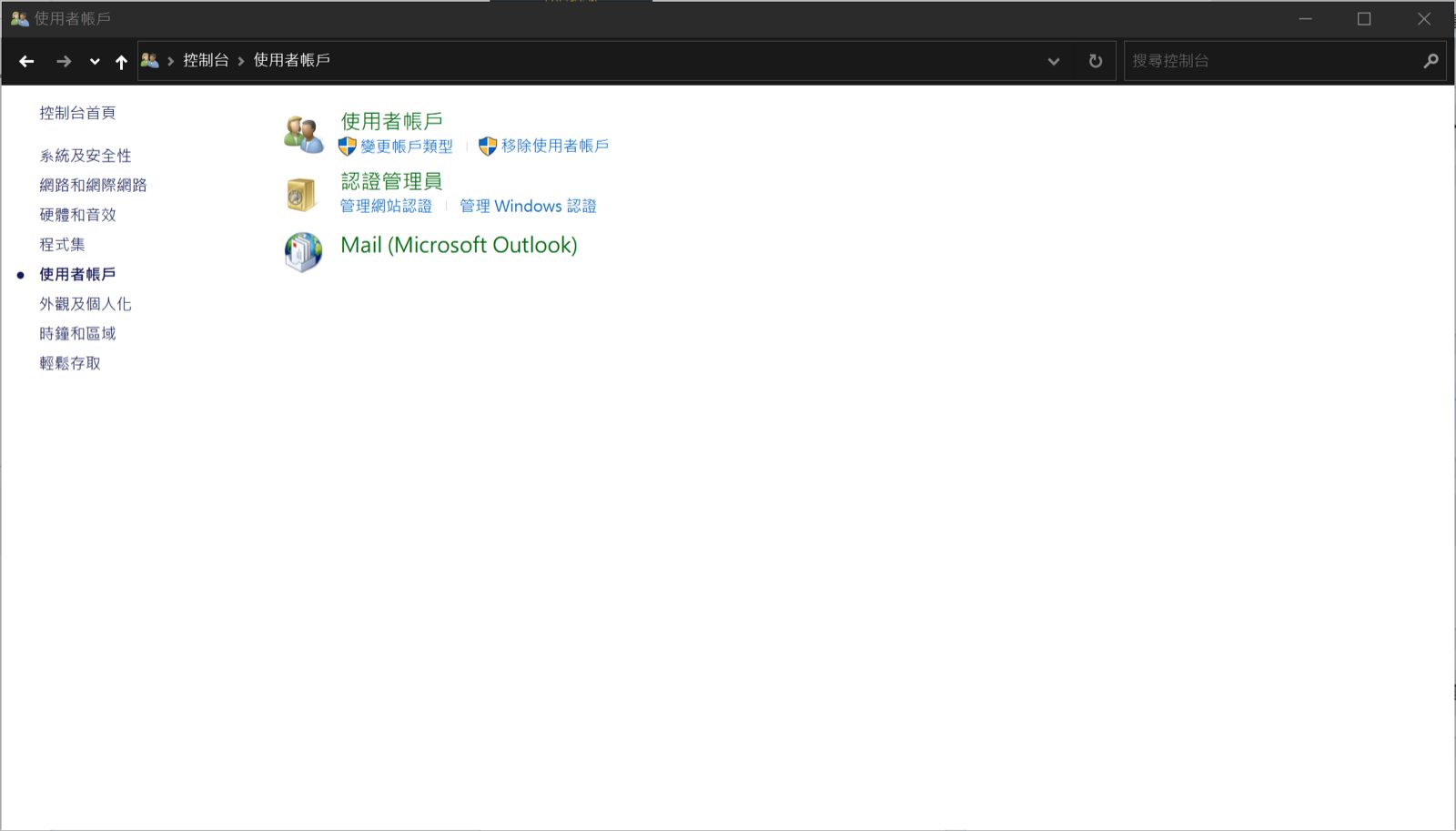Expand the chevron after 控制台 breadcrumb

click(241, 61)
